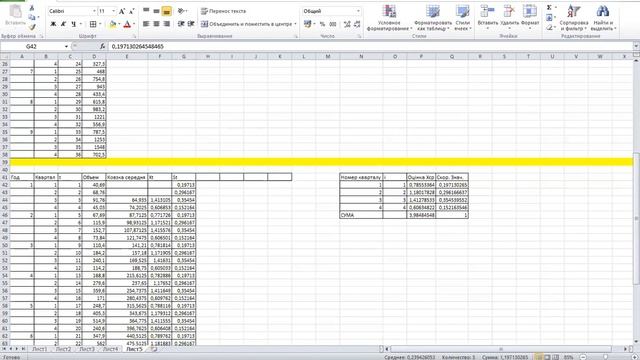Toggle align top vertical alignment
640x360 pixels.
(x=146, y=11)
